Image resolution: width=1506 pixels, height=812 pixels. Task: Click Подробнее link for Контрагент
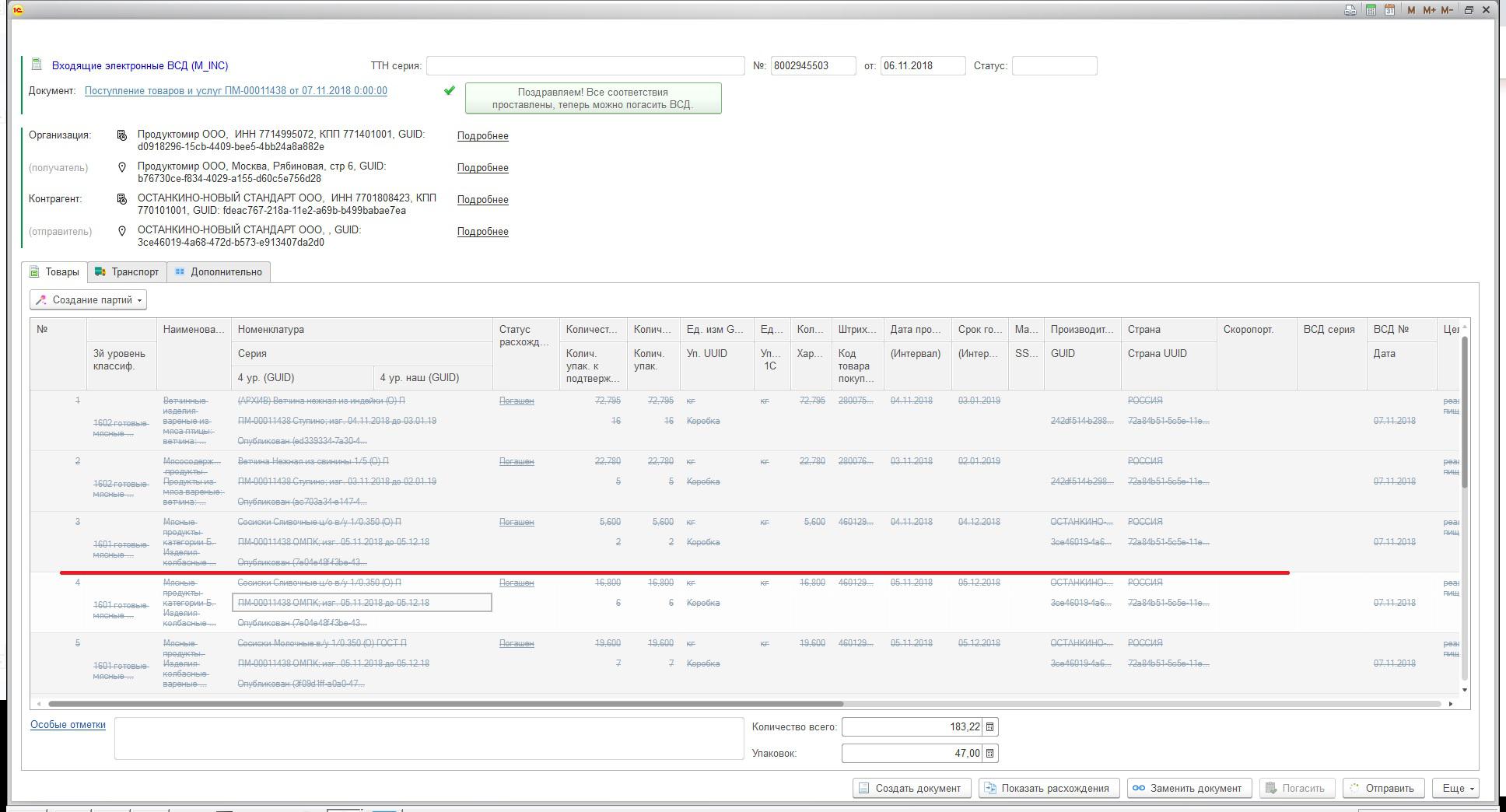(482, 199)
